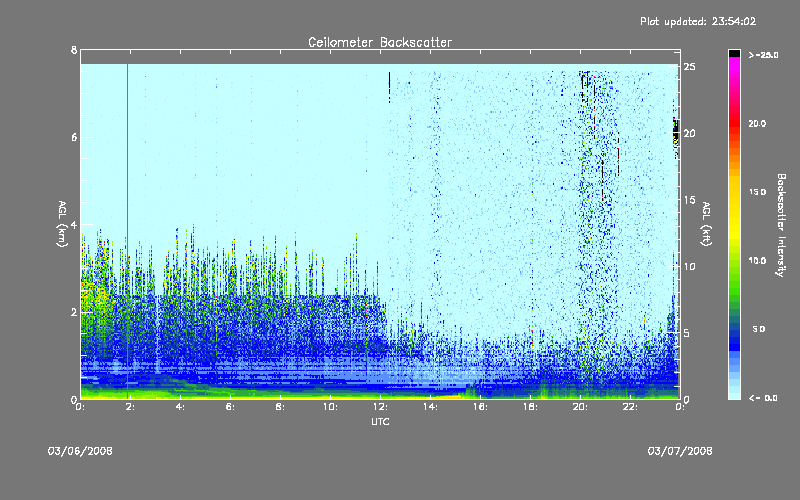The width and height of the screenshot is (800, 500).
Task: Click the "20.0" colorbar label
Action: click(x=757, y=123)
